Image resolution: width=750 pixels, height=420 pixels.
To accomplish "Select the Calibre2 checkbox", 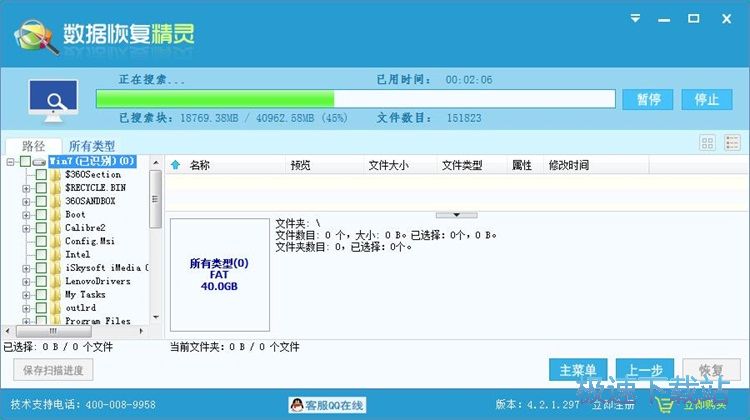I will pyautogui.click(x=41, y=228).
